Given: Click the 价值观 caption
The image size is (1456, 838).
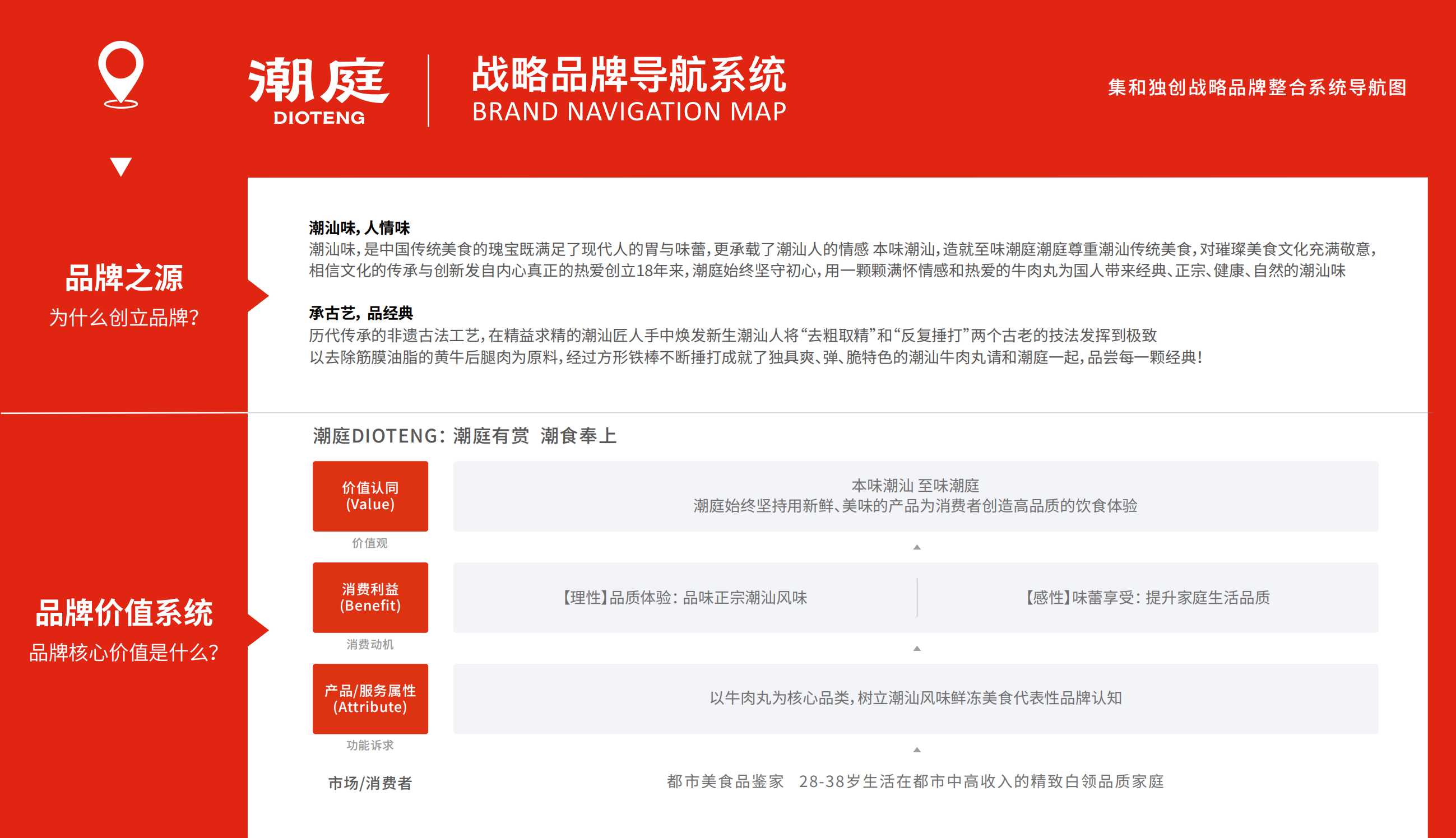Looking at the screenshot, I should point(370,543).
